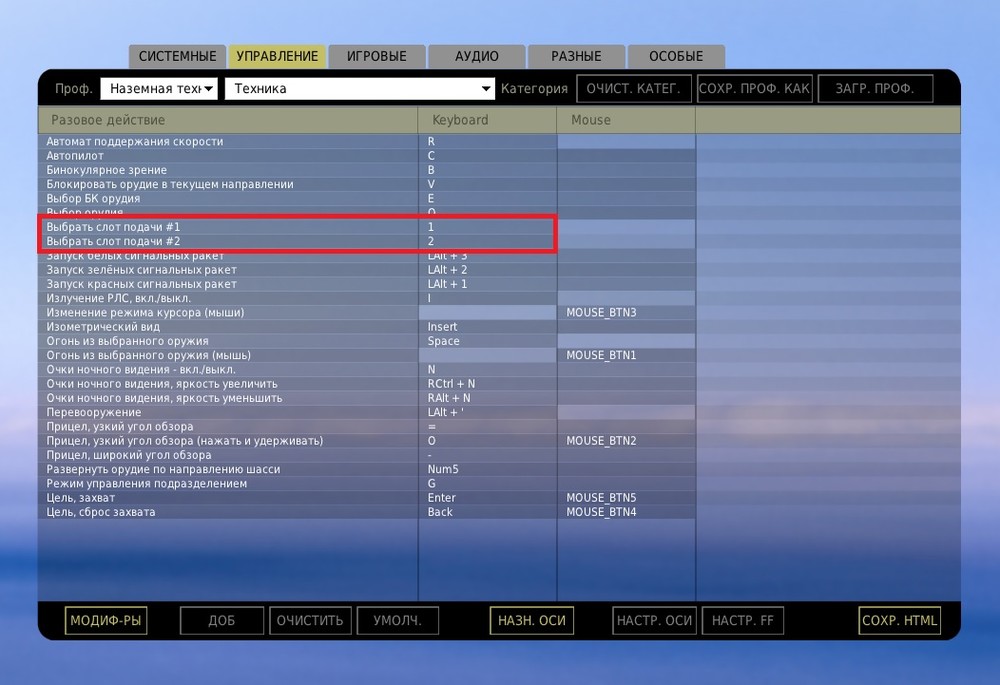The height and width of the screenshot is (685, 1000).
Task: Click the Mouse column header
Action: tap(626, 120)
